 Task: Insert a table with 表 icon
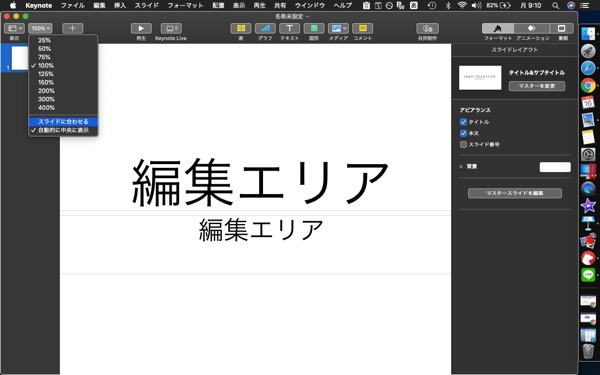[x=241, y=28]
